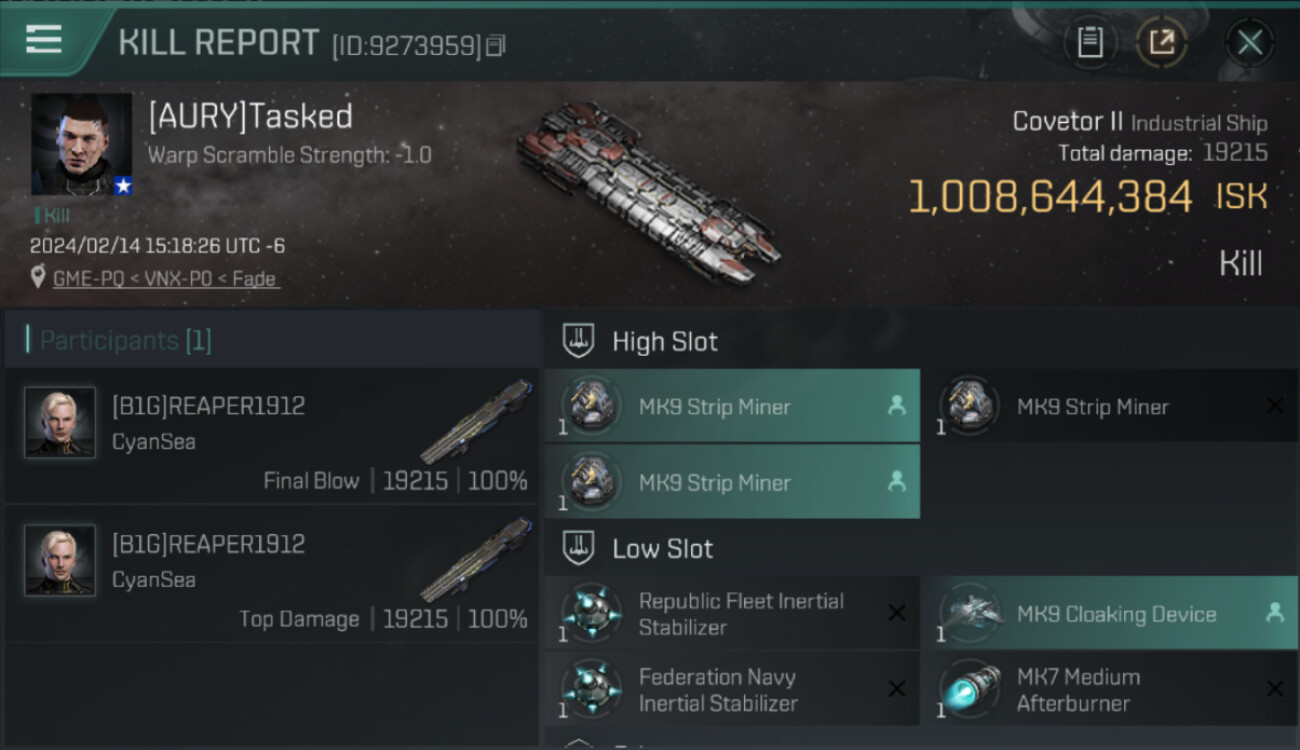Collapse the Low Slot section

580,548
